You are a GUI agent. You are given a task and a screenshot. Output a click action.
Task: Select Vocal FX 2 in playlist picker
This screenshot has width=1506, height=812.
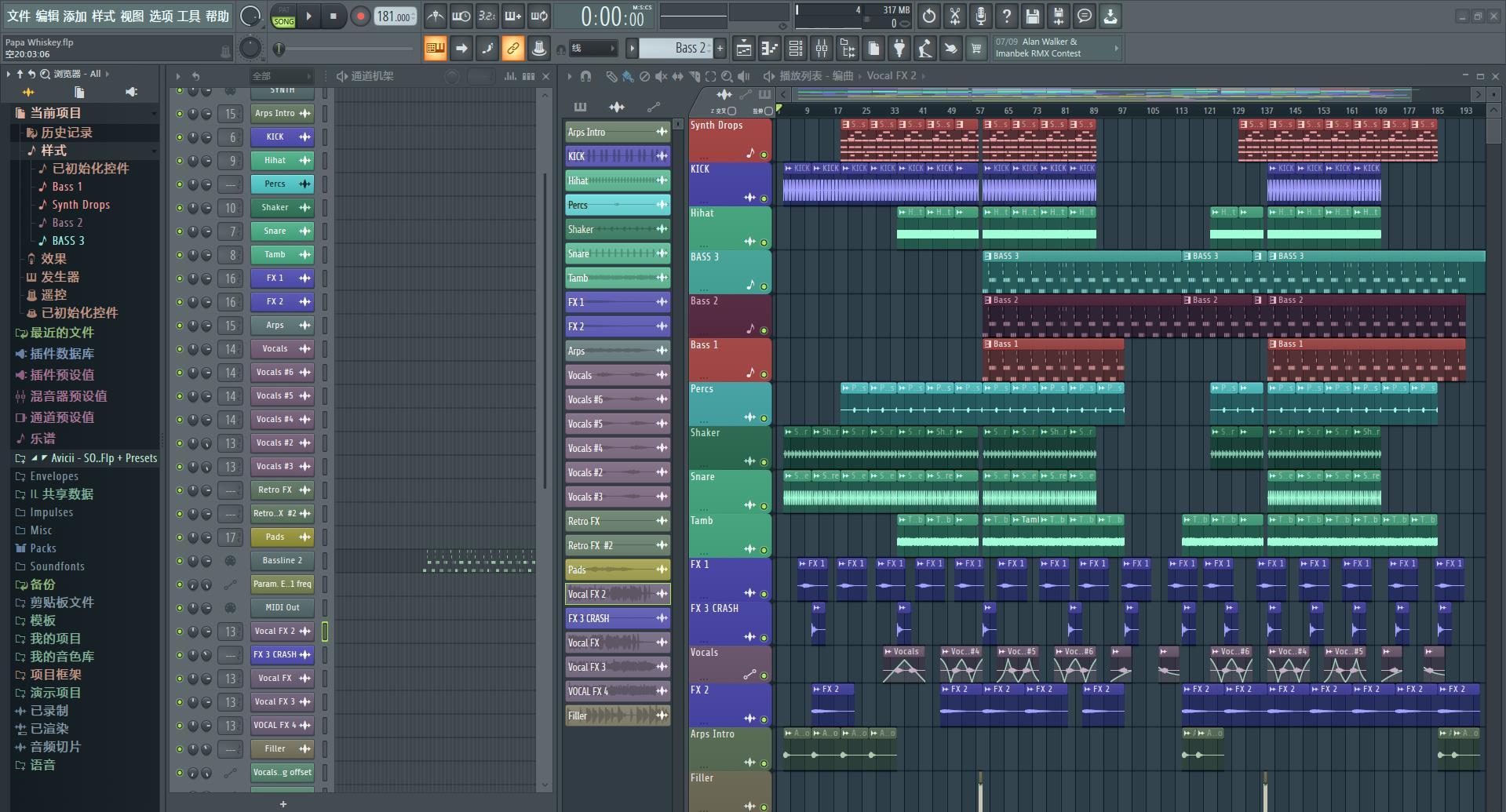tap(617, 594)
